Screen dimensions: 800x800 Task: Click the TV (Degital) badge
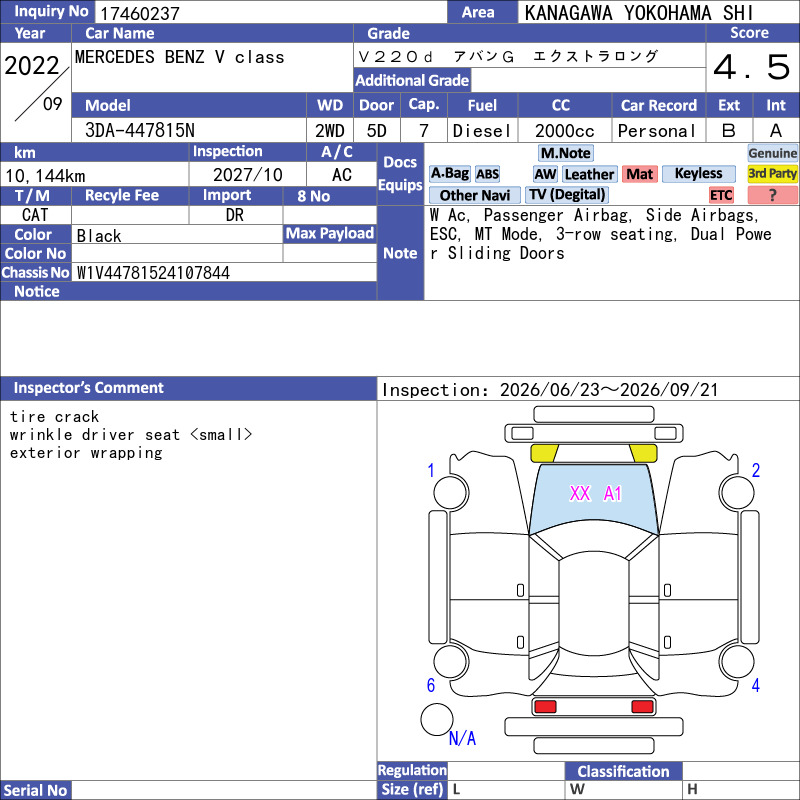point(567,195)
